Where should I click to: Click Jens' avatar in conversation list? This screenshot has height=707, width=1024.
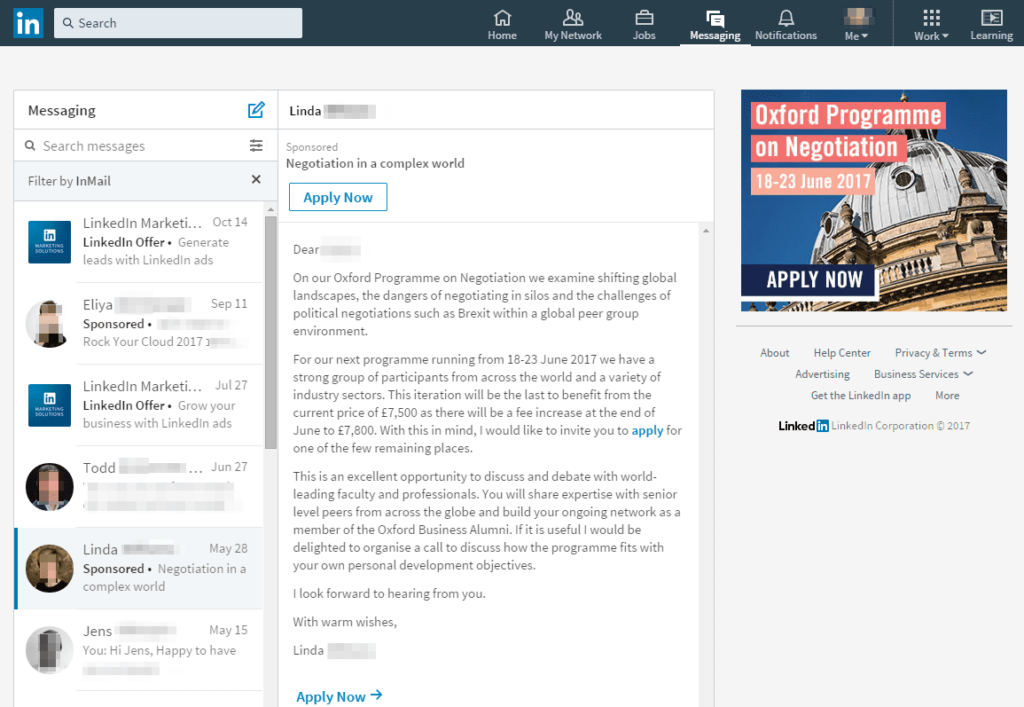point(50,650)
